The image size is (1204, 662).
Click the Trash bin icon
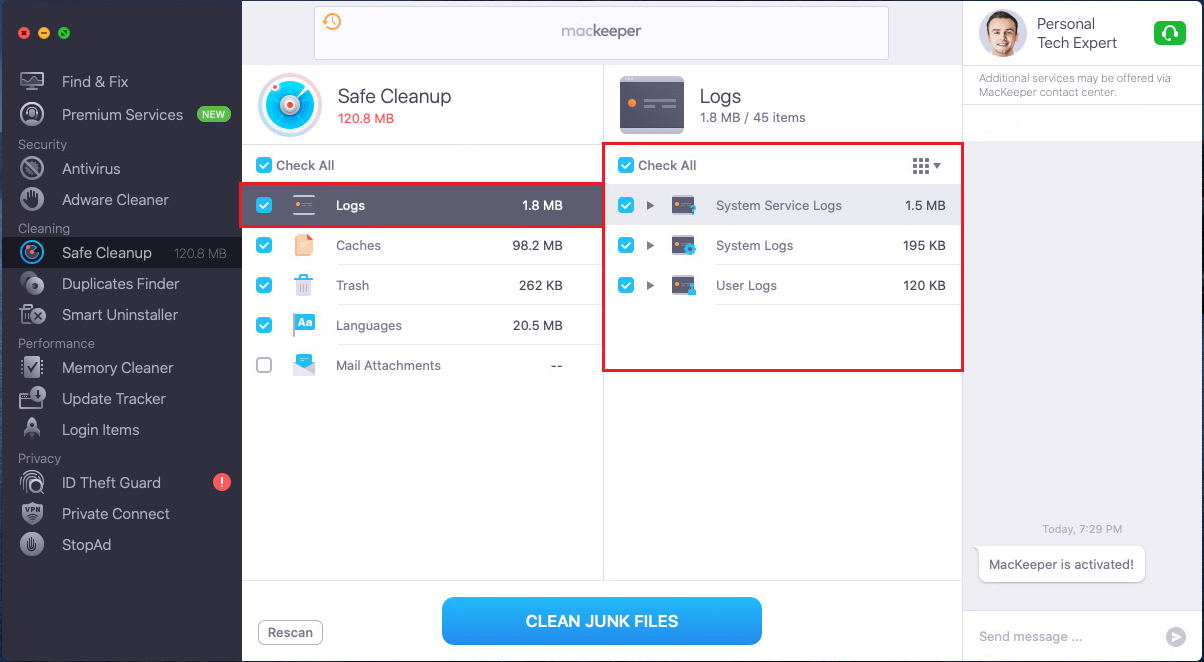tap(304, 285)
